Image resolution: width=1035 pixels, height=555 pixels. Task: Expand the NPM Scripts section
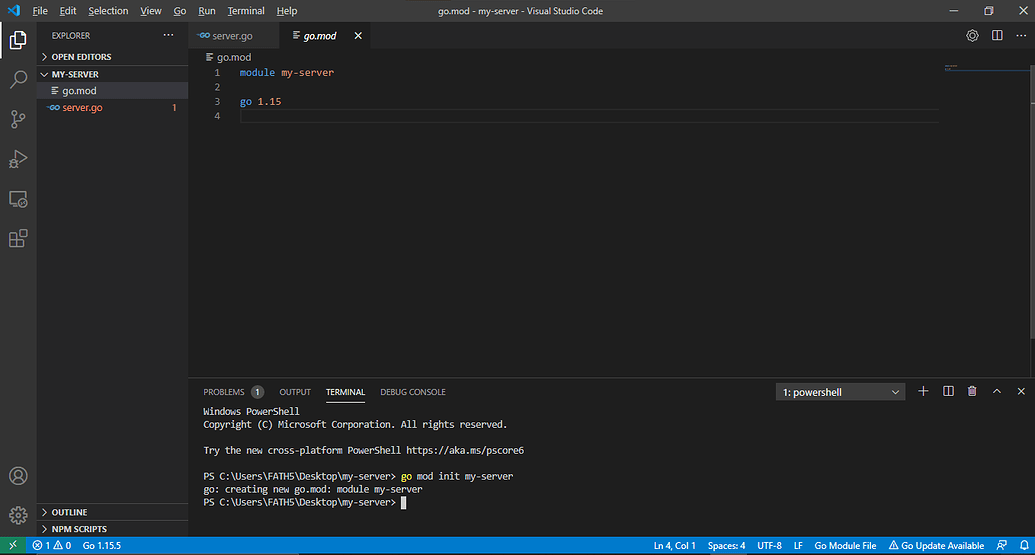112,529
